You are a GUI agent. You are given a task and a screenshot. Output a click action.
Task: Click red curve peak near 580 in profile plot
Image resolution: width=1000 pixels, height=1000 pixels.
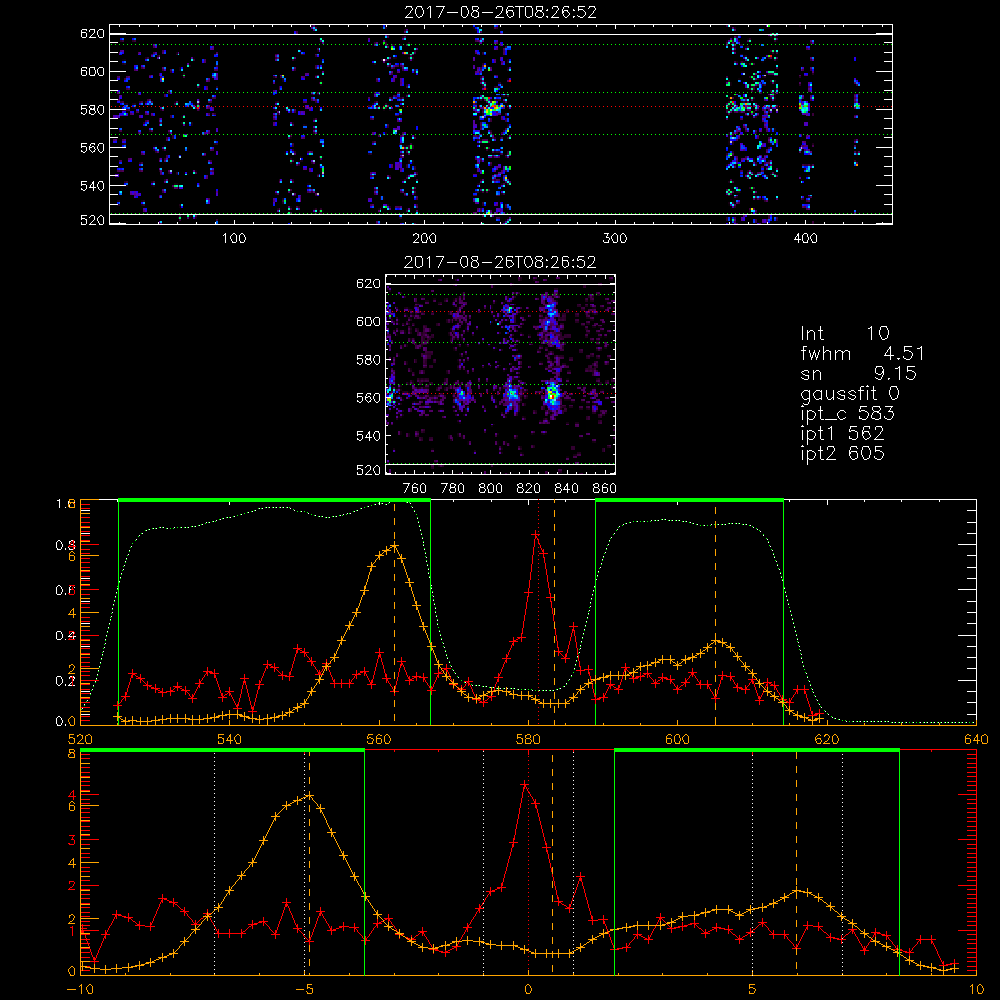[x=536, y=534]
